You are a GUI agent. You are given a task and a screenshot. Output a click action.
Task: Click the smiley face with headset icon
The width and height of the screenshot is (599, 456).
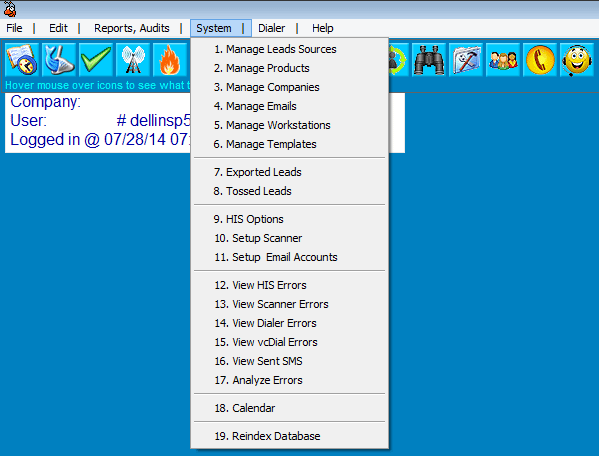click(577, 60)
